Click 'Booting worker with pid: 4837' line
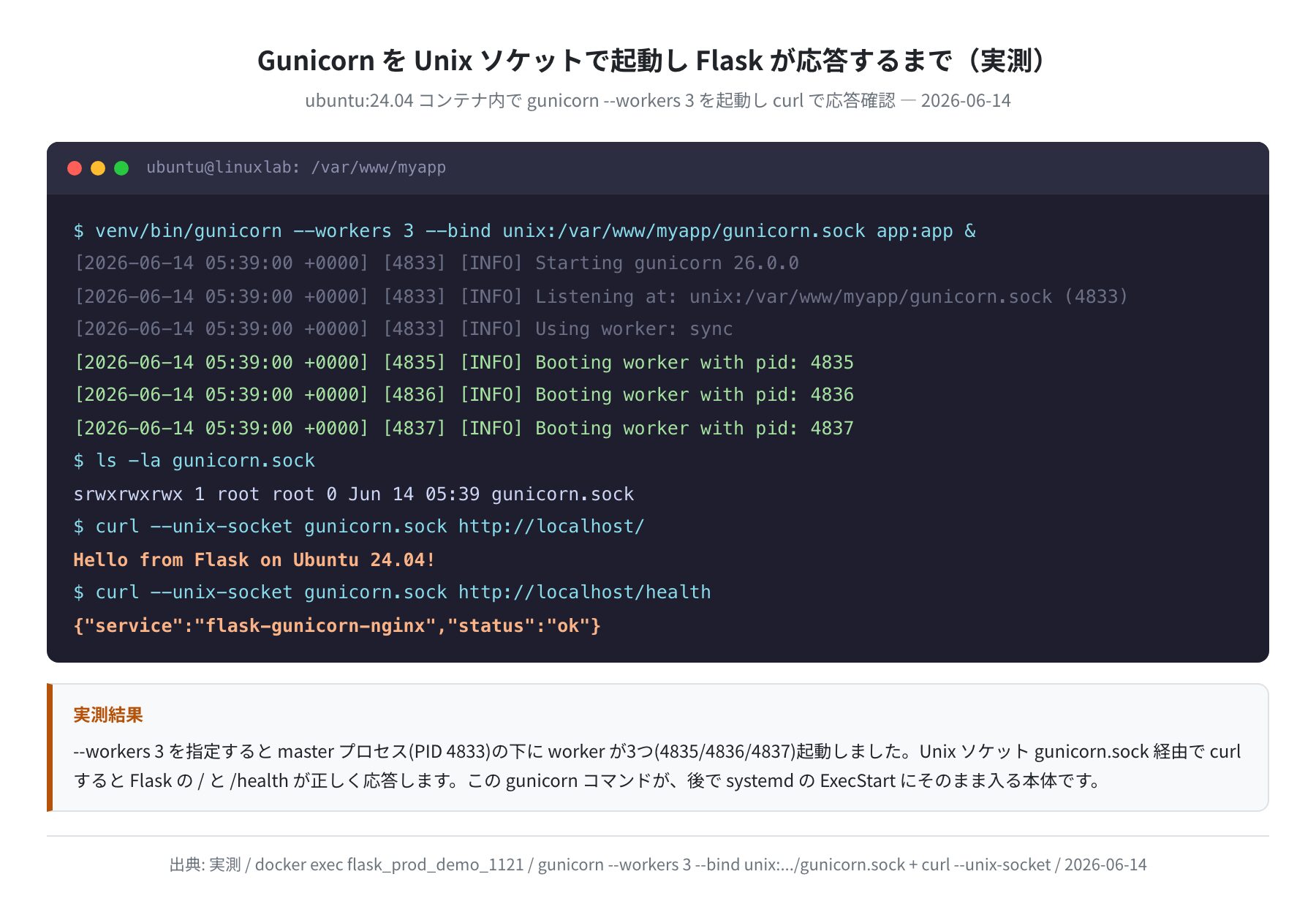Image resolution: width=1316 pixels, height=904 pixels. coord(464,428)
